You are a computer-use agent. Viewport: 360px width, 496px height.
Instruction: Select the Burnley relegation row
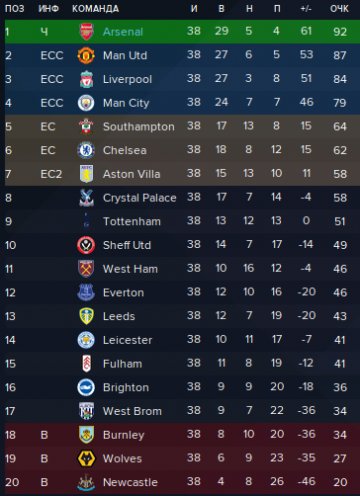pos(182,435)
